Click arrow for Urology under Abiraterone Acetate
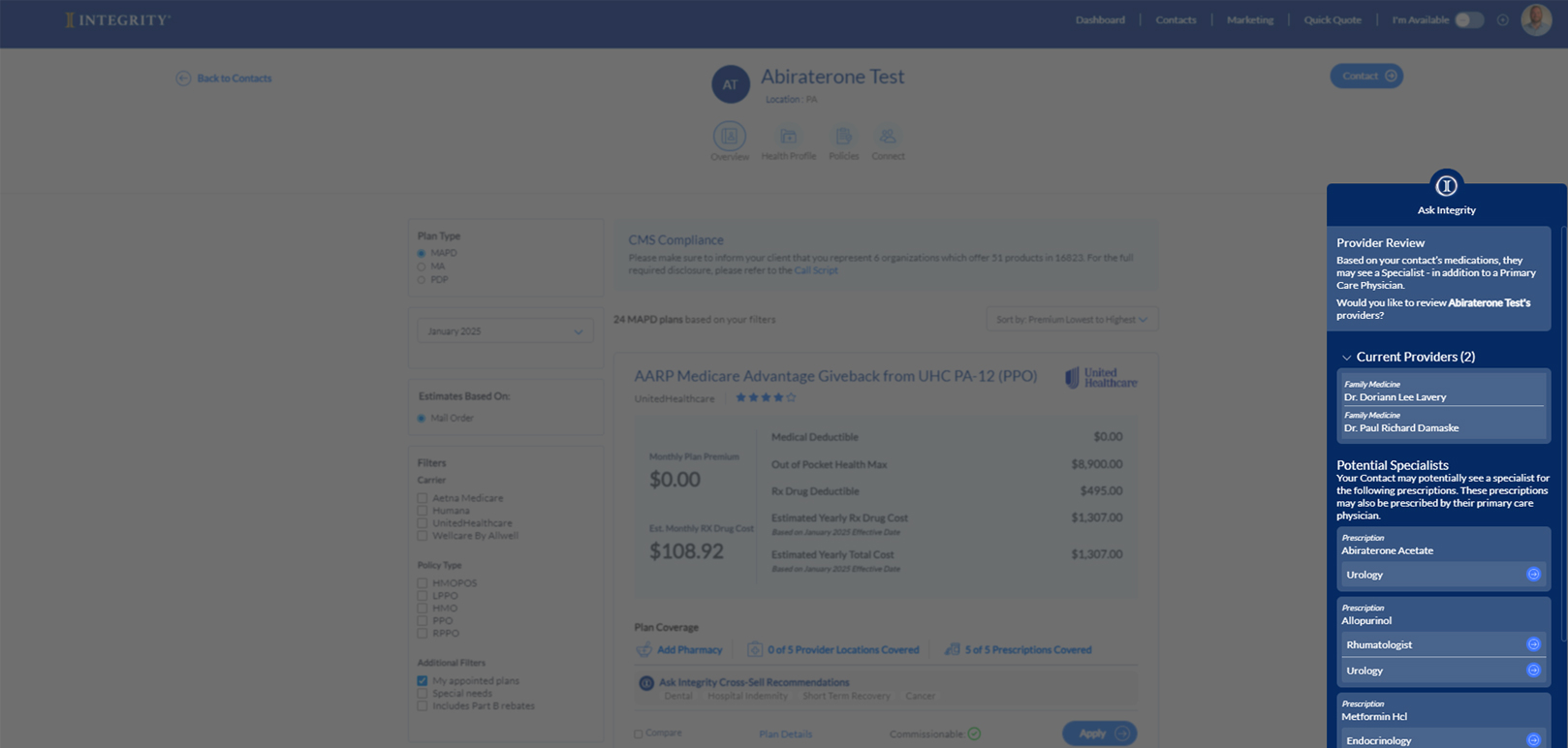Screen dimensions: 1568x748 1534,575
